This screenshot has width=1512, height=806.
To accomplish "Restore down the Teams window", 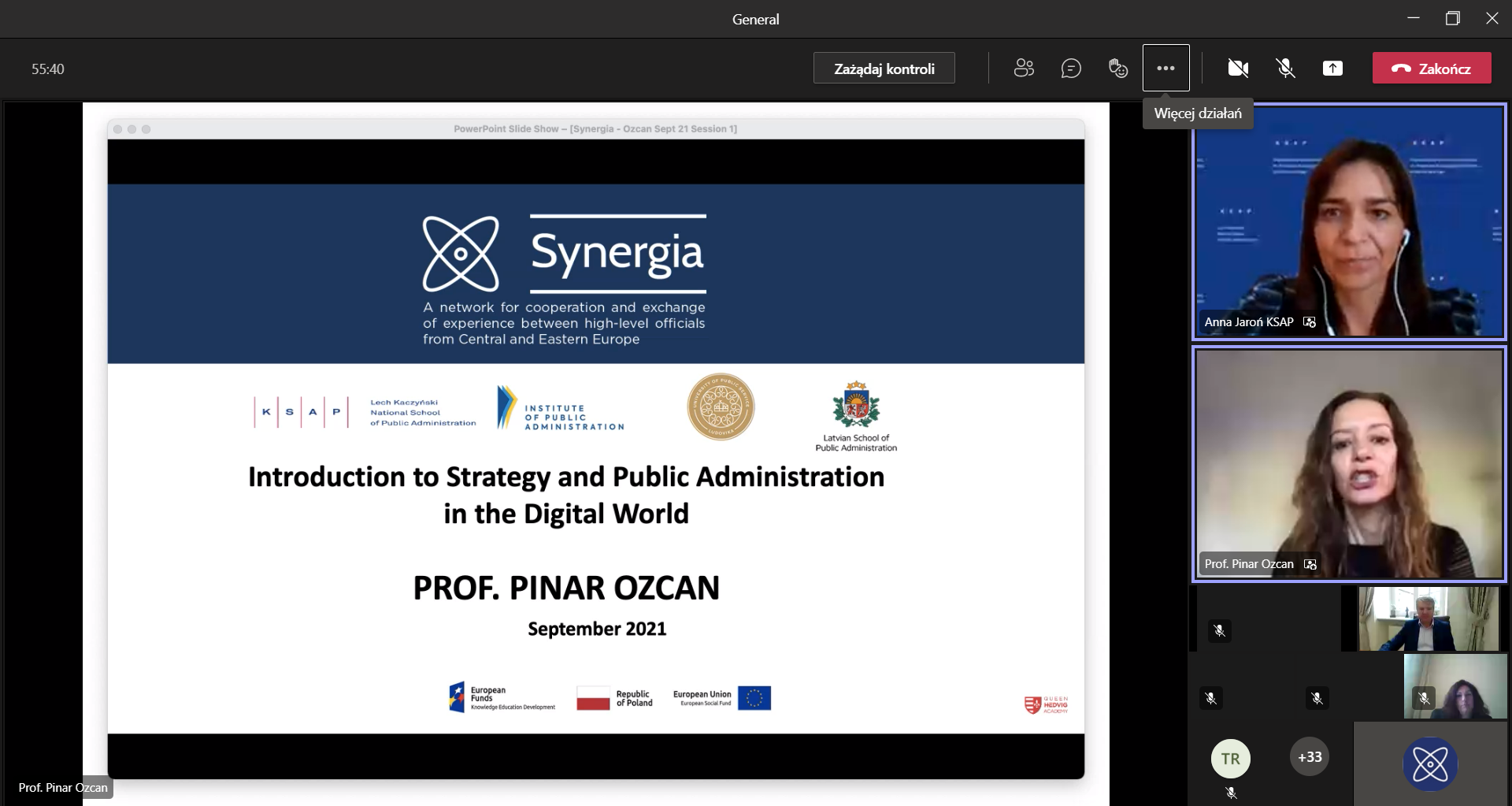I will 1453,19.
